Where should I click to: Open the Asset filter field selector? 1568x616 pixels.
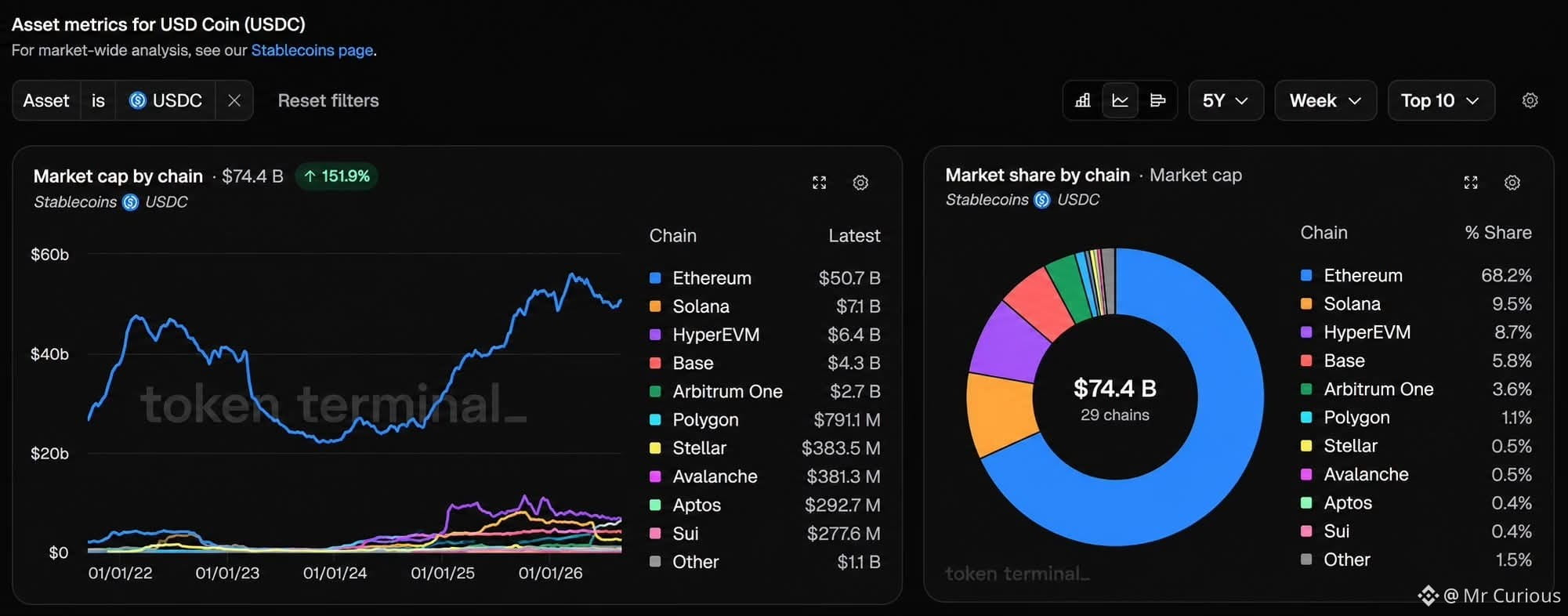pos(46,100)
